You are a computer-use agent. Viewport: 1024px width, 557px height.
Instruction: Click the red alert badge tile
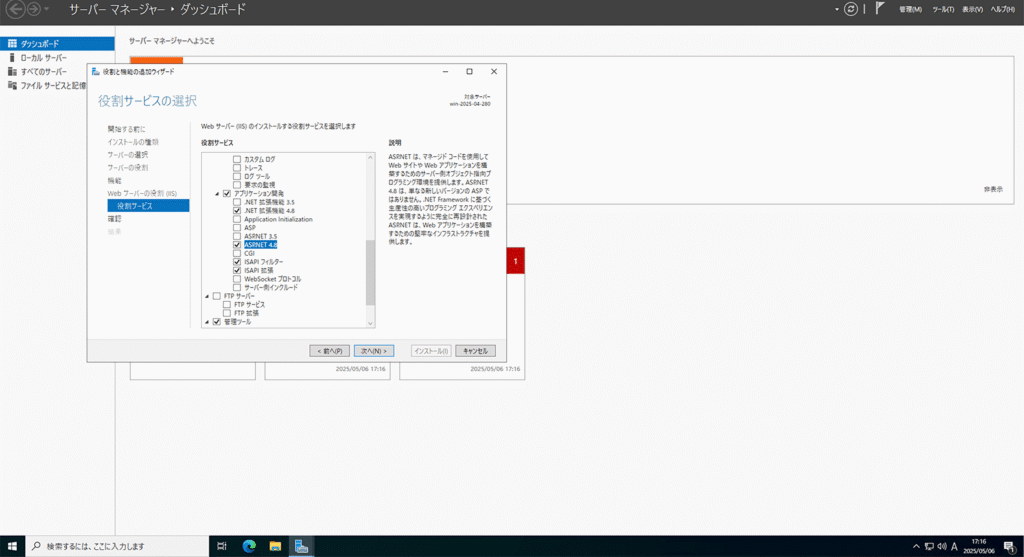tap(515, 261)
